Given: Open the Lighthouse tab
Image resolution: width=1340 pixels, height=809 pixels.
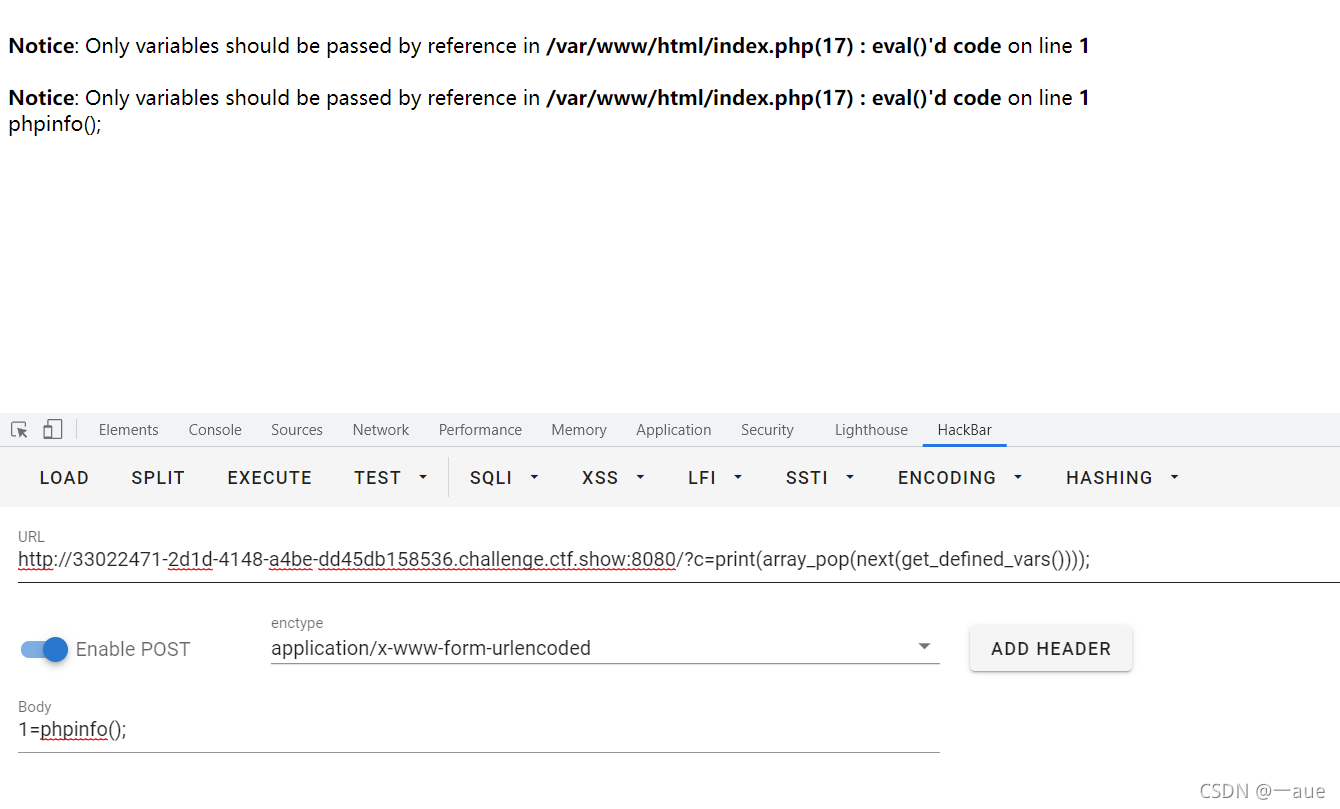Looking at the screenshot, I should pos(871,430).
